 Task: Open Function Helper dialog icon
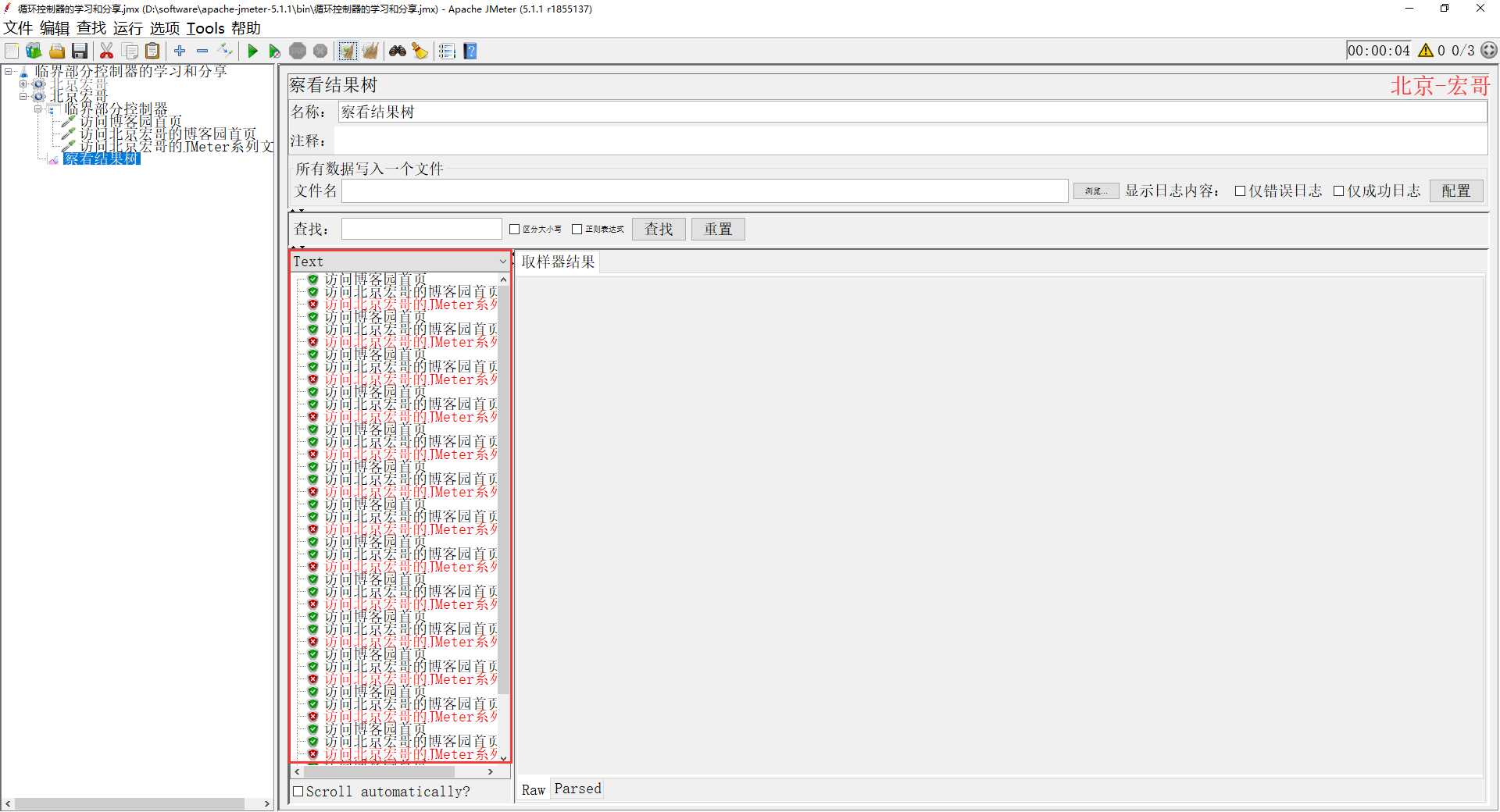(447, 51)
